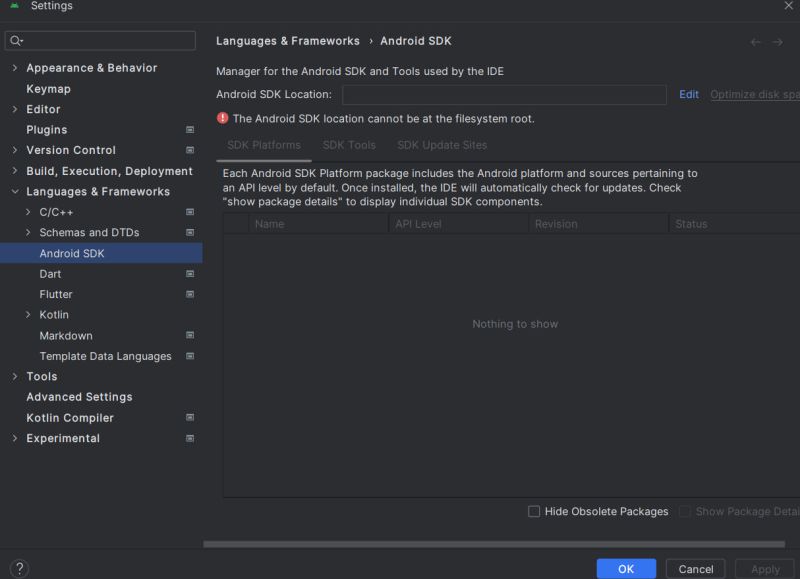800x579 pixels.
Task: Click the help question mark icon
Action: click(22, 568)
